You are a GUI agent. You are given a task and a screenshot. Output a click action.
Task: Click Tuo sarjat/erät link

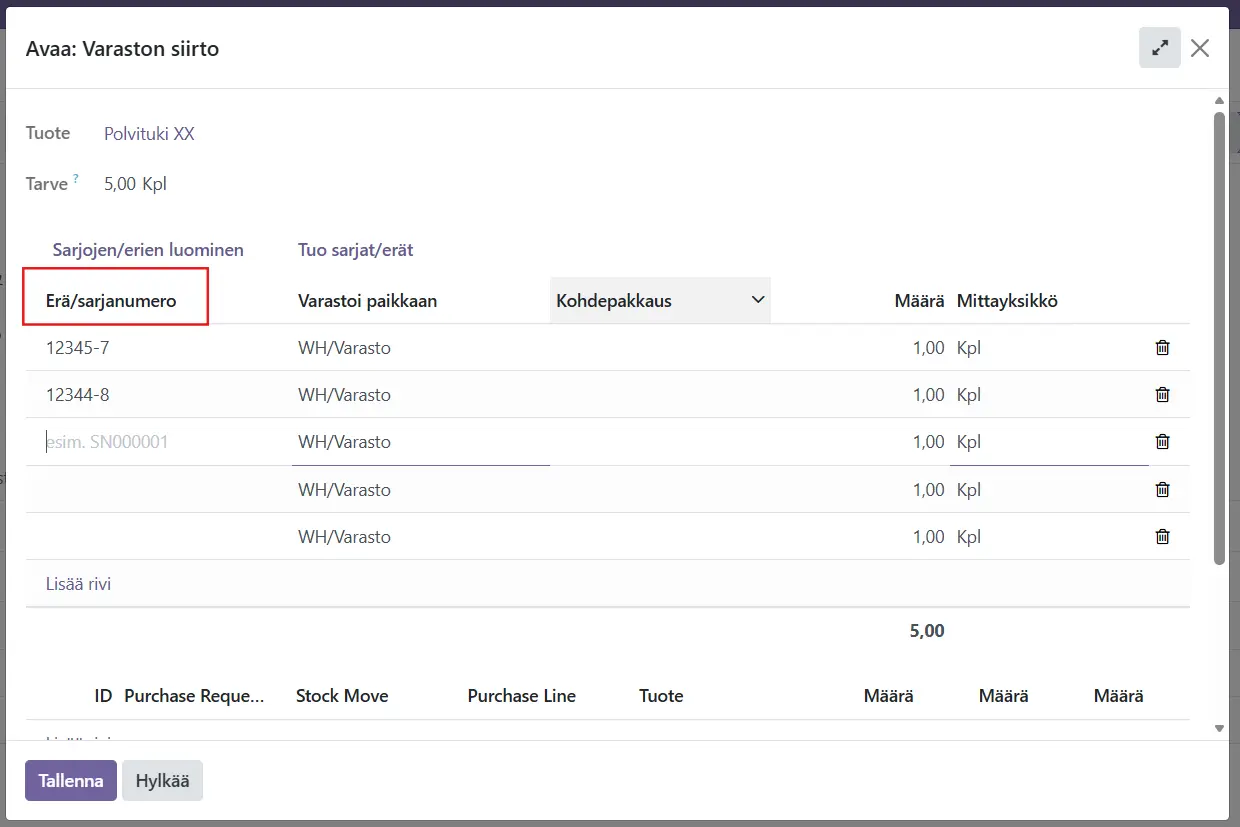point(355,250)
